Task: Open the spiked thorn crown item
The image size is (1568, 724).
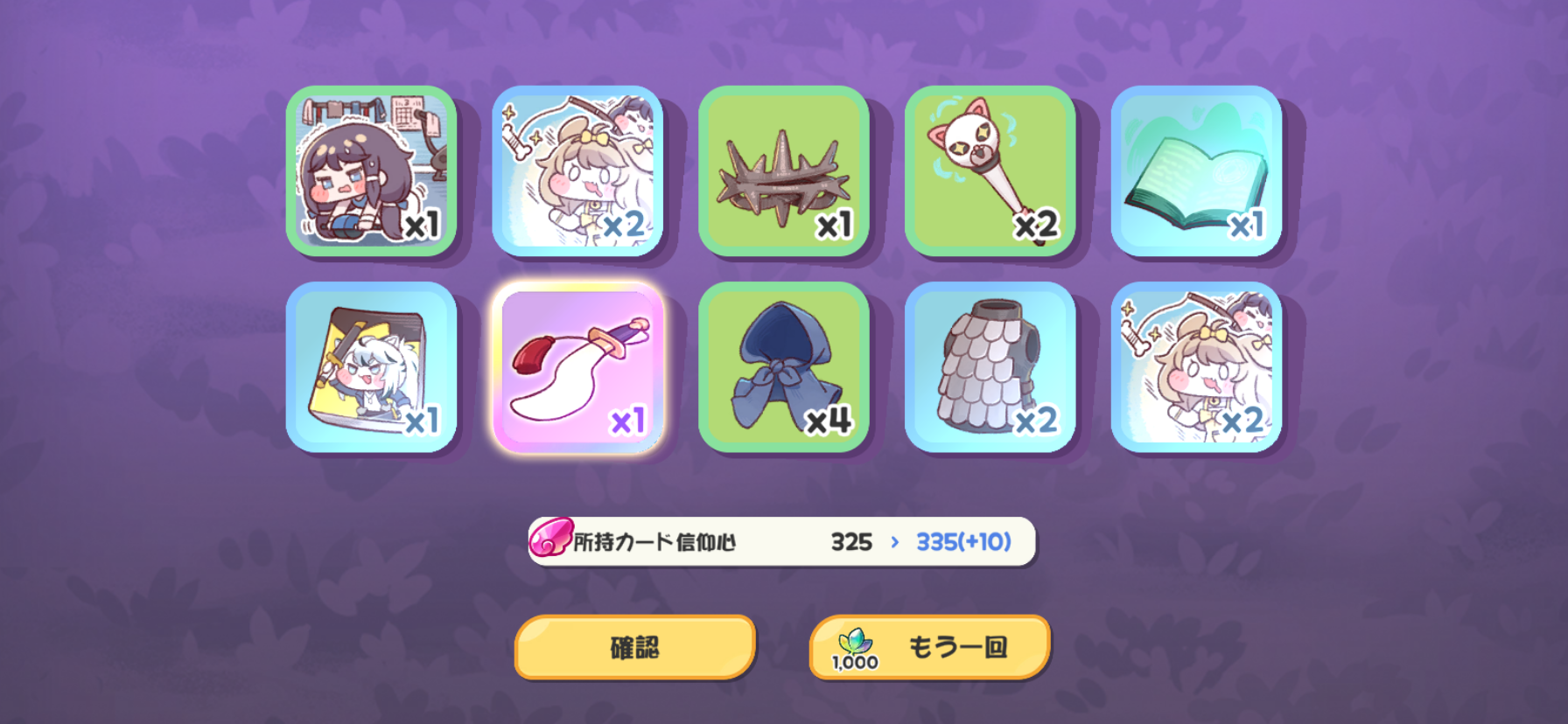Action: 783,171
